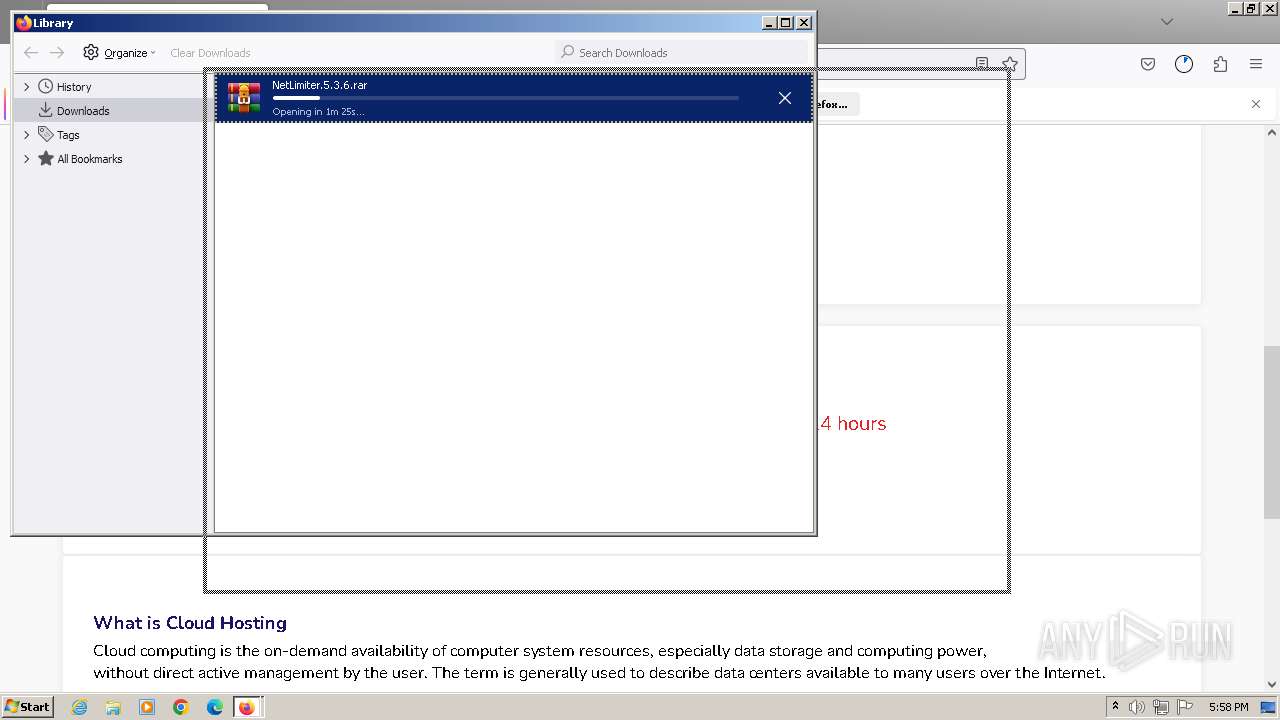This screenshot has width=1280, height=720.
Task: Expand the All Bookmarks node
Action: pyautogui.click(x=27, y=159)
